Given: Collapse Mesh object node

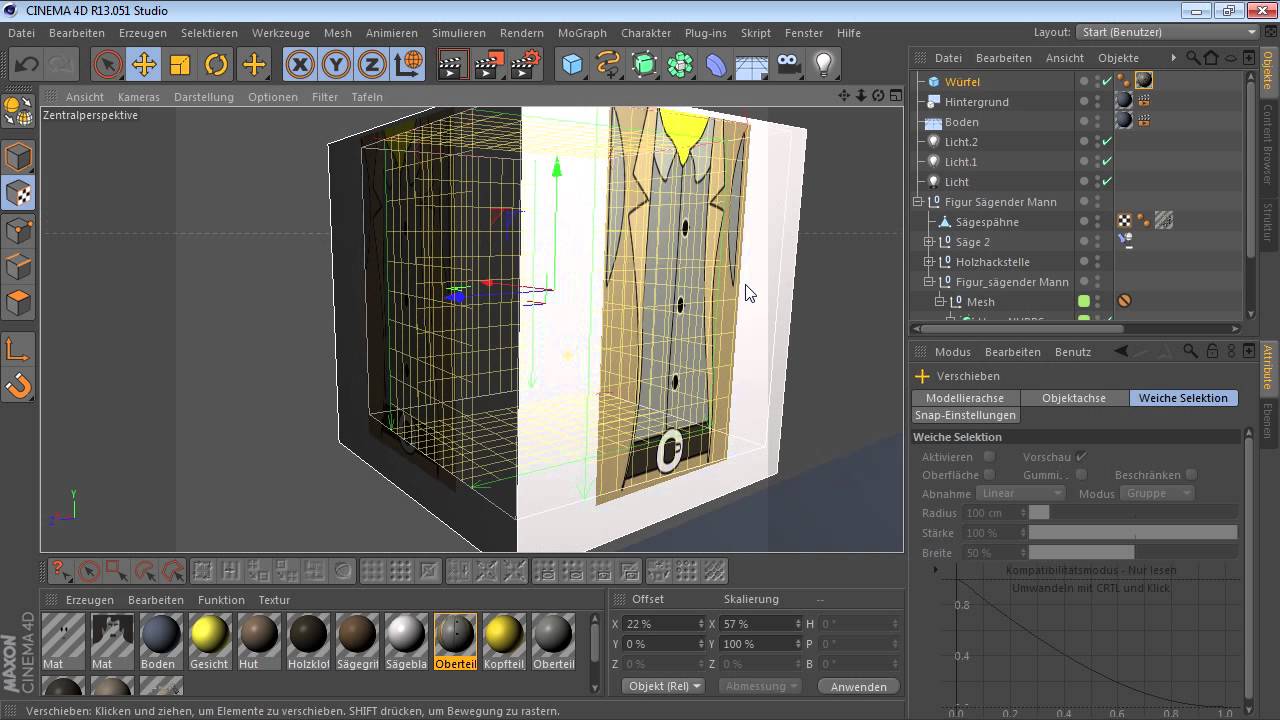Looking at the screenshot, I should point(940,302).
